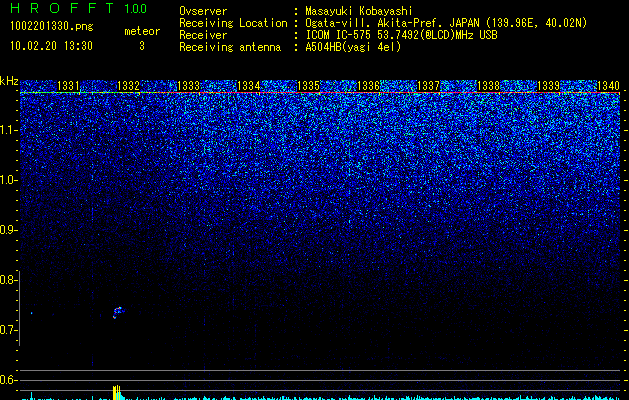Click the kHz axis unit label

click(x=9, y=81)
